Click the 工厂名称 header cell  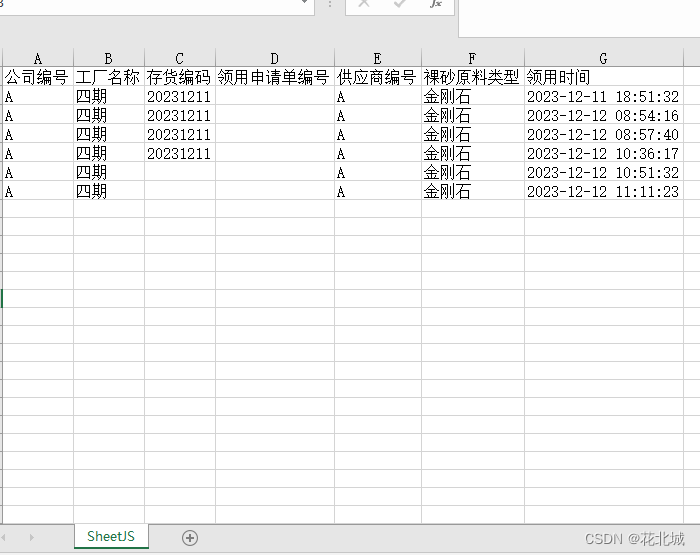(108, 77)
